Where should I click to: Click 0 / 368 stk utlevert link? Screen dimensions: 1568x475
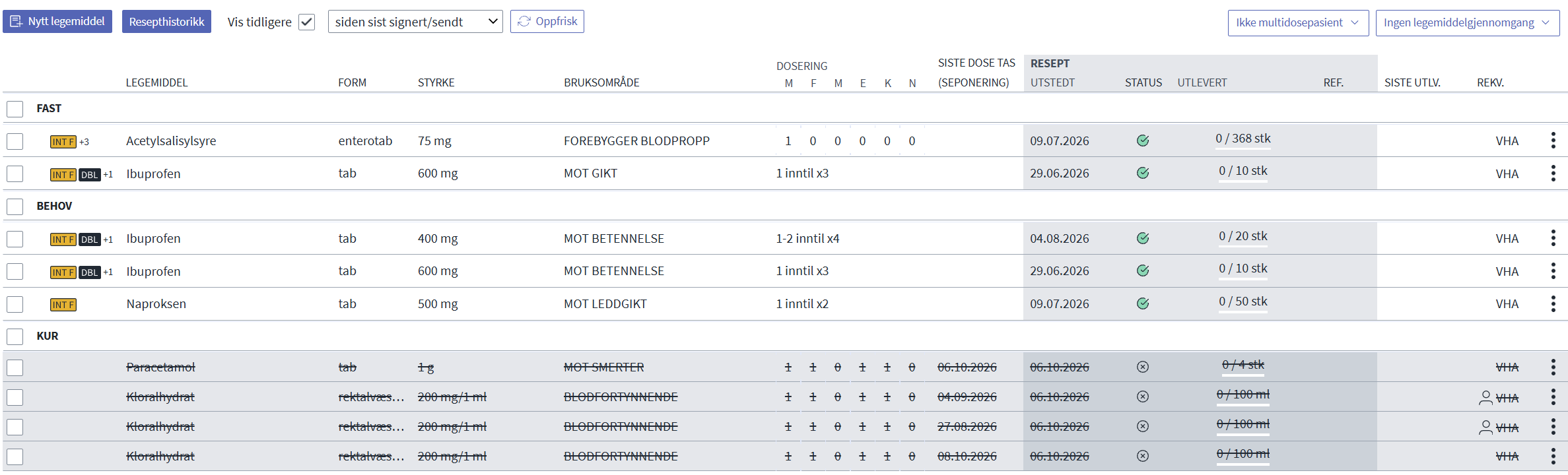click(1243, 139)
